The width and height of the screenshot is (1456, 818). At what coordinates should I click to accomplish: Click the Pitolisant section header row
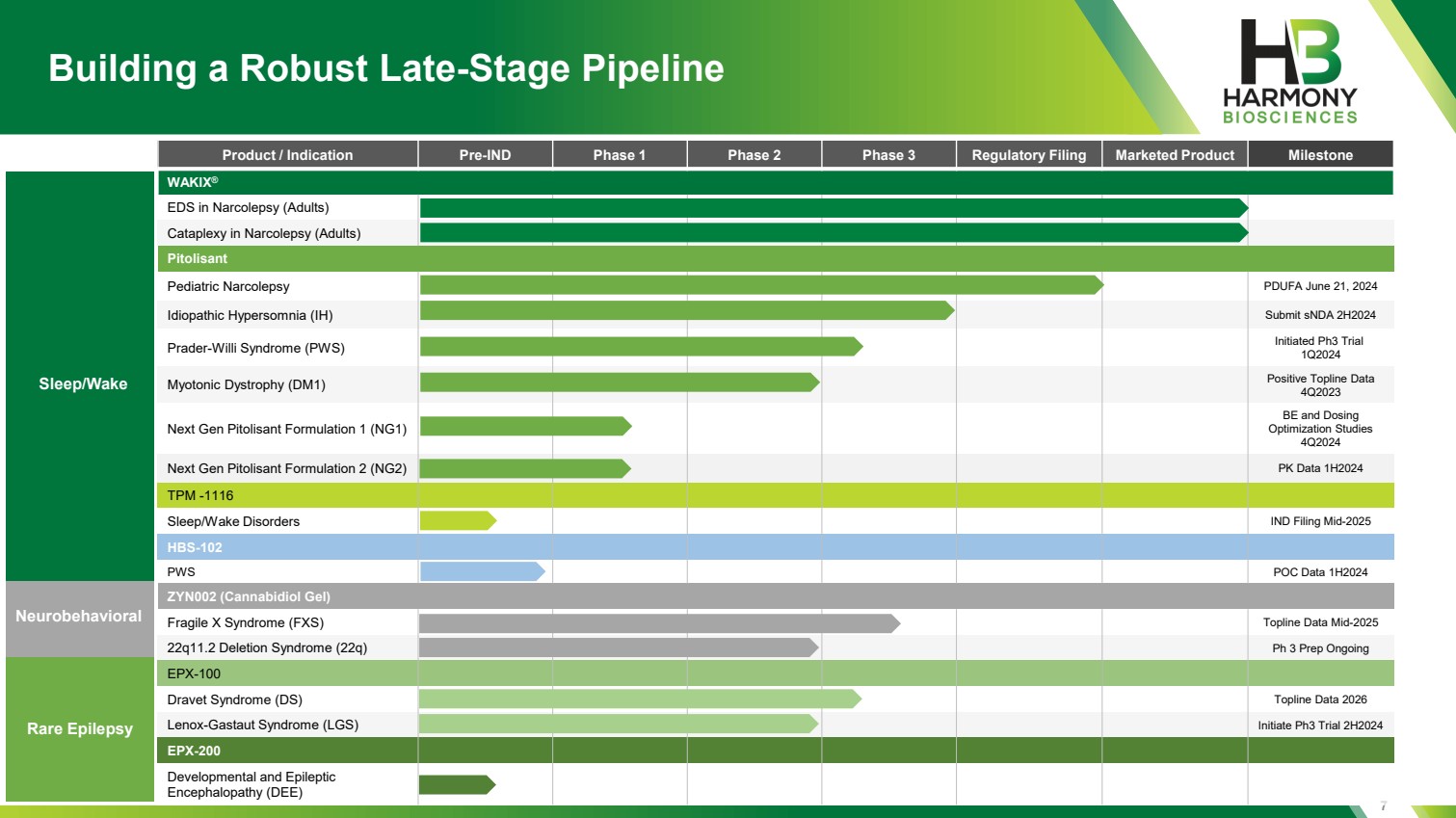pyautogui.click(x=776, y=258)
